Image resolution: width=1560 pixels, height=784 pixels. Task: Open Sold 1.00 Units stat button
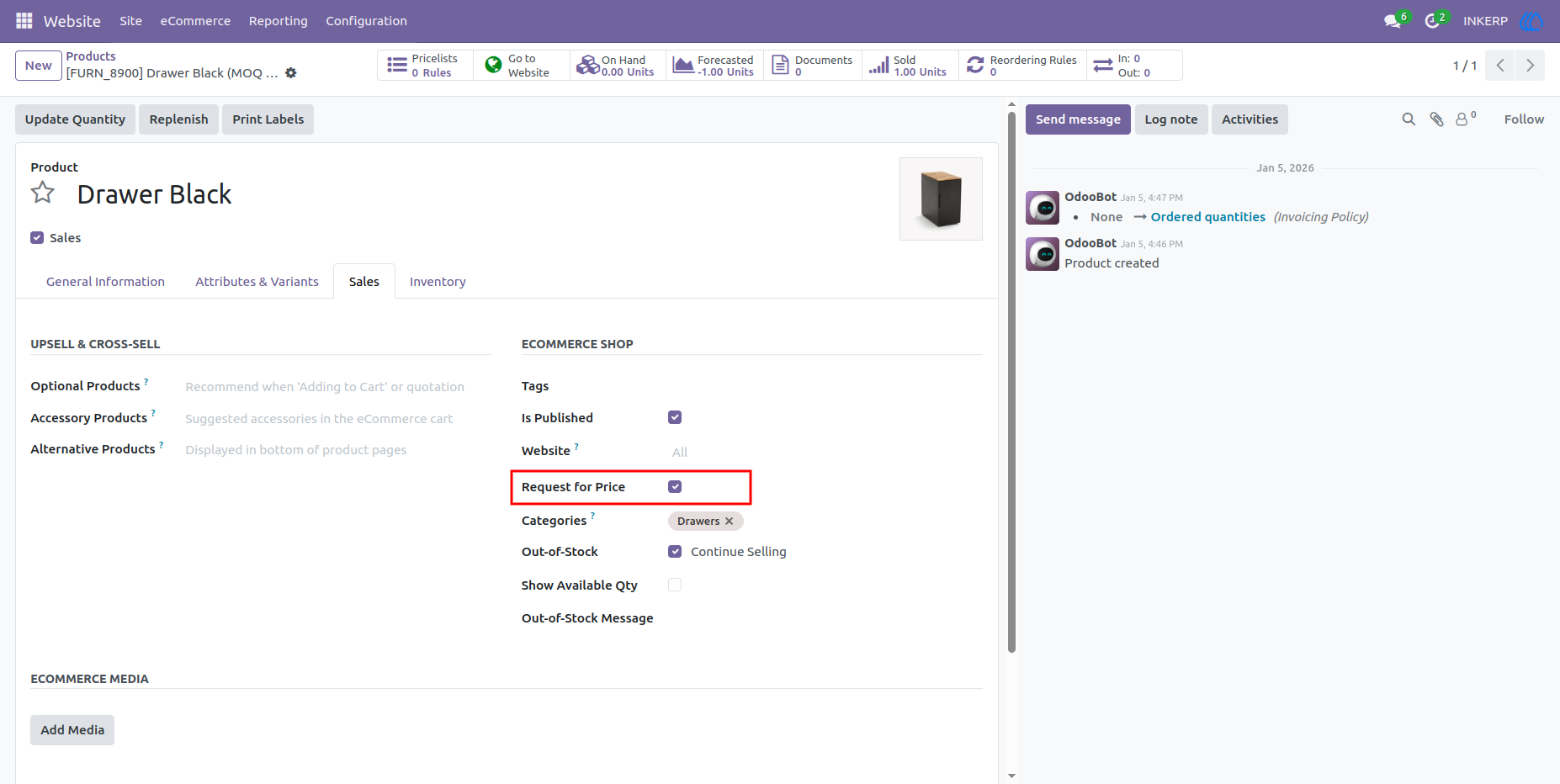pyautogui.click(x=910, y=66)
